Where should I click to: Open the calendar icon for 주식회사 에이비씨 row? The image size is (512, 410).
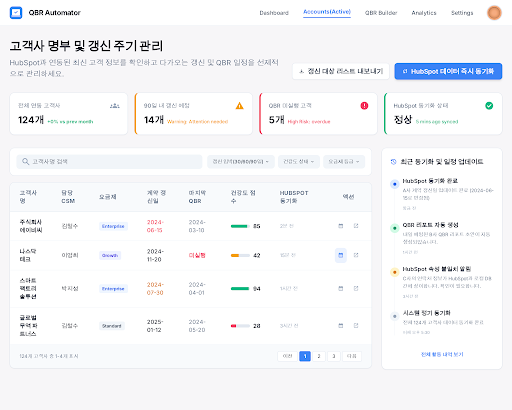click(x=341, y=226)
